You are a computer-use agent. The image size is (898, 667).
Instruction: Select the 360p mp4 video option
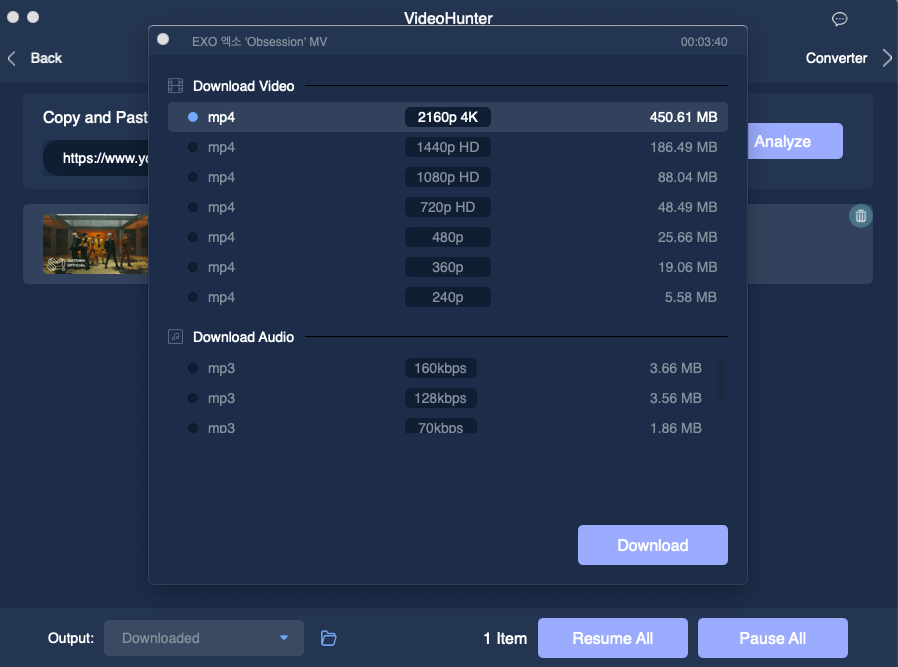click(447, 267)
